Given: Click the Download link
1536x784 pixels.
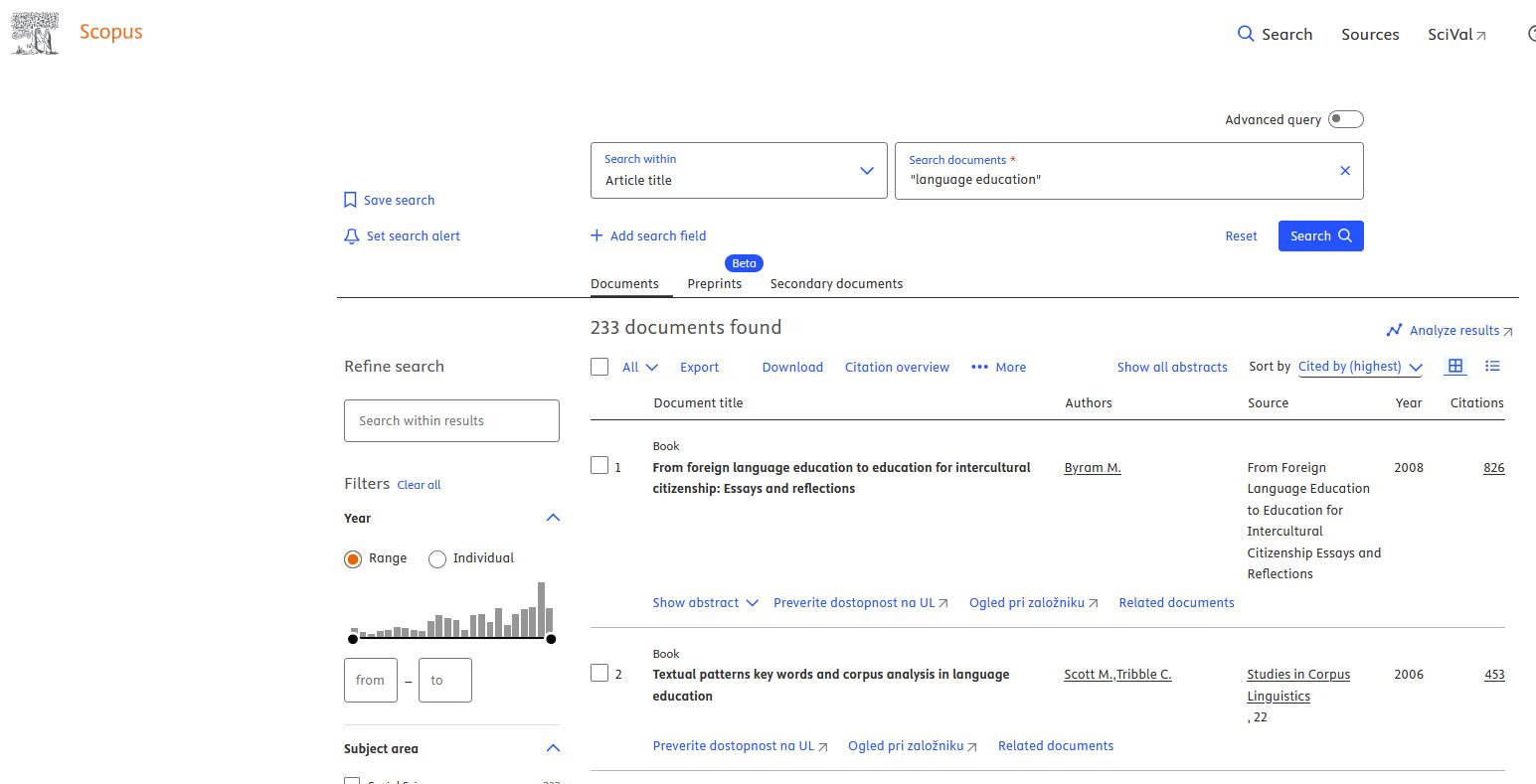Looking at the screenshot, I should pyautogui.click(x=792, y=367).
